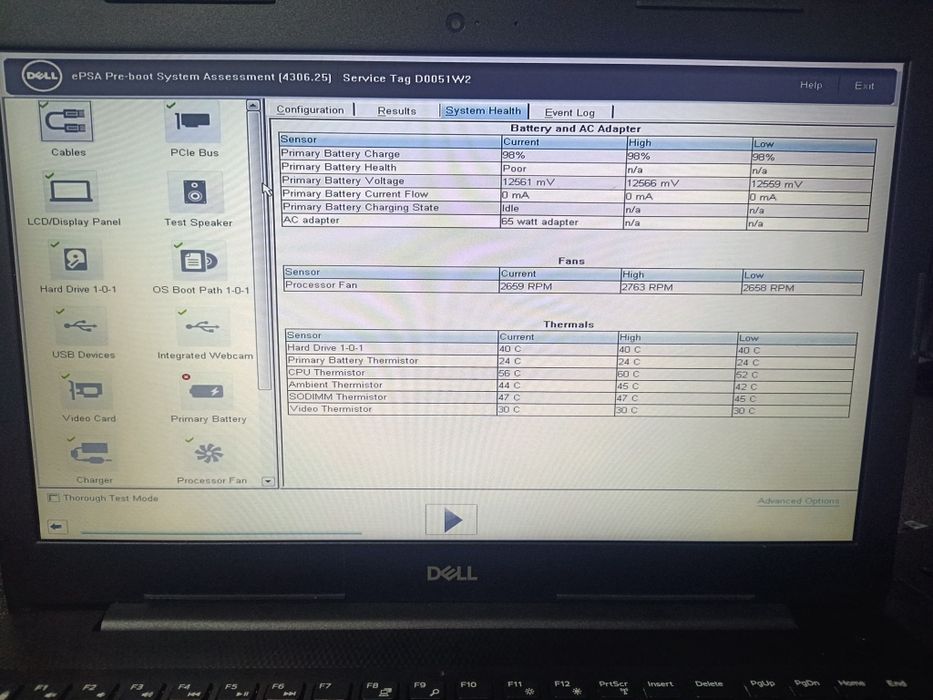Viewport: 933px width, 700px height.
Task: Click the Ambient Thermistor row label
Action: [x=336, y=385]
